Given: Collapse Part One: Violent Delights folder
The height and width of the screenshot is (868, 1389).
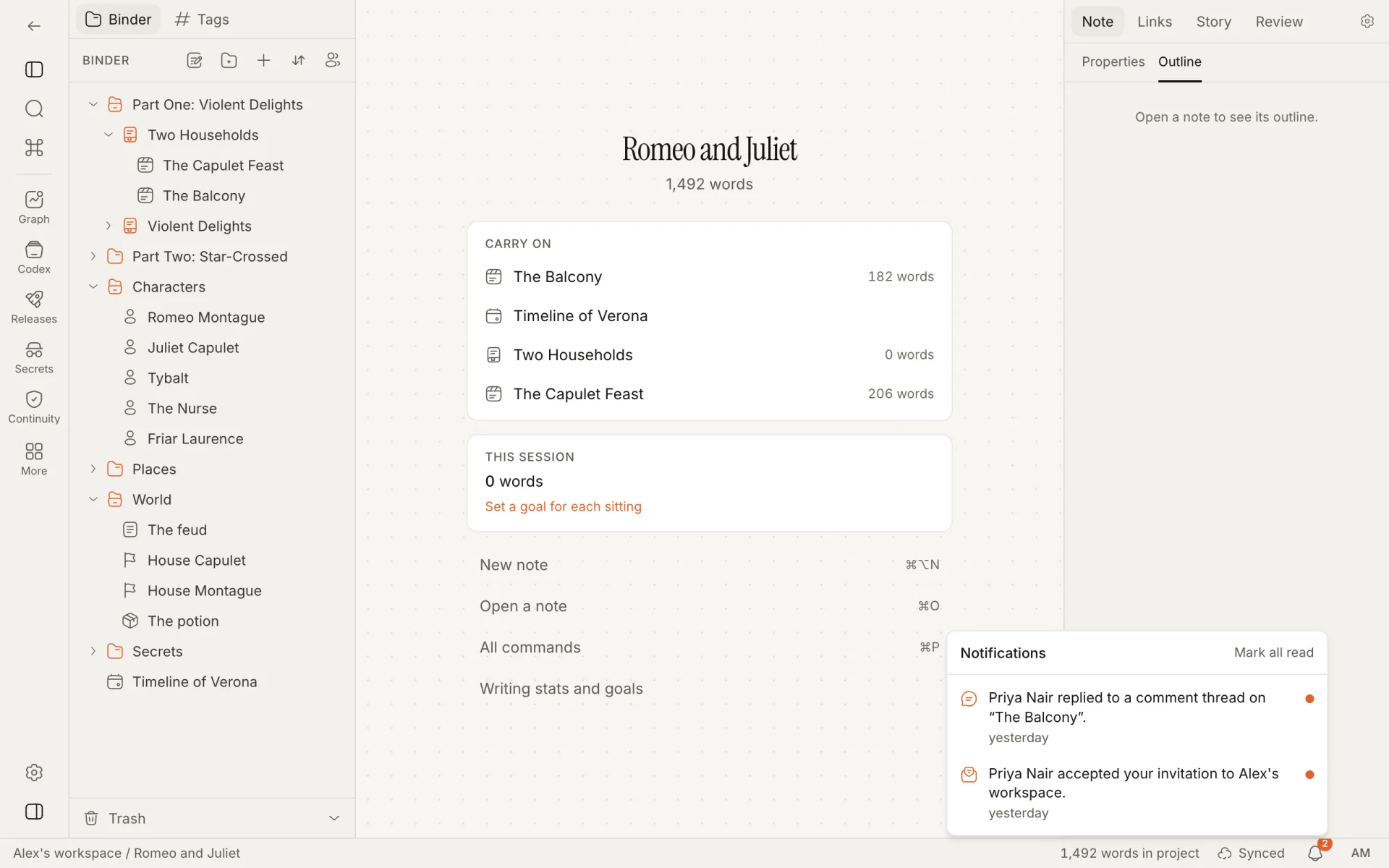Looking at the screenshot, I should coord(93,104).
